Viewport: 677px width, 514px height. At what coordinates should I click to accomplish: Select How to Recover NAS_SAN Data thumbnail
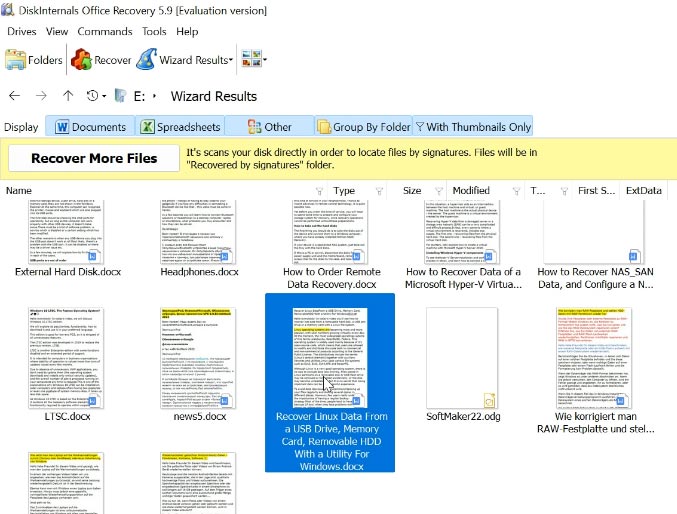pyautogui.click(x=595, y=232)
